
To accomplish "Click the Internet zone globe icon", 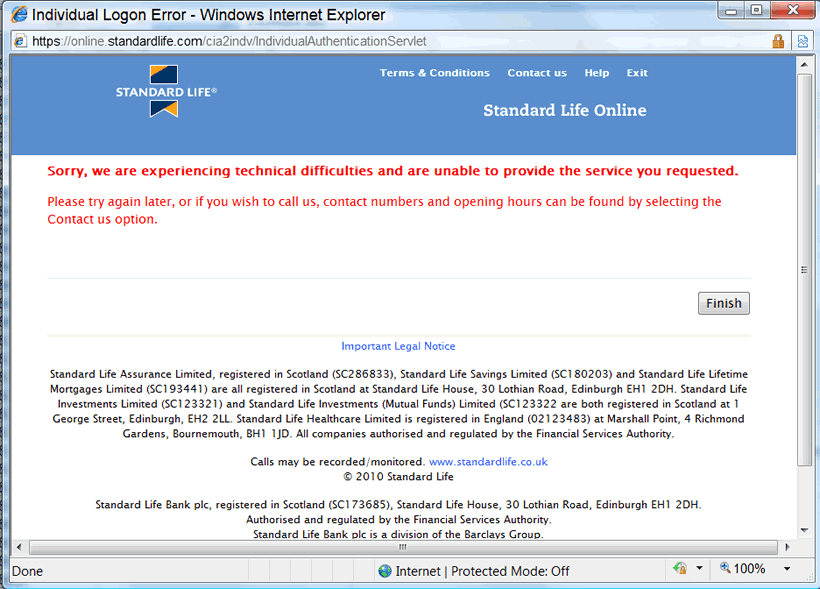I will [x=385, y=571].
